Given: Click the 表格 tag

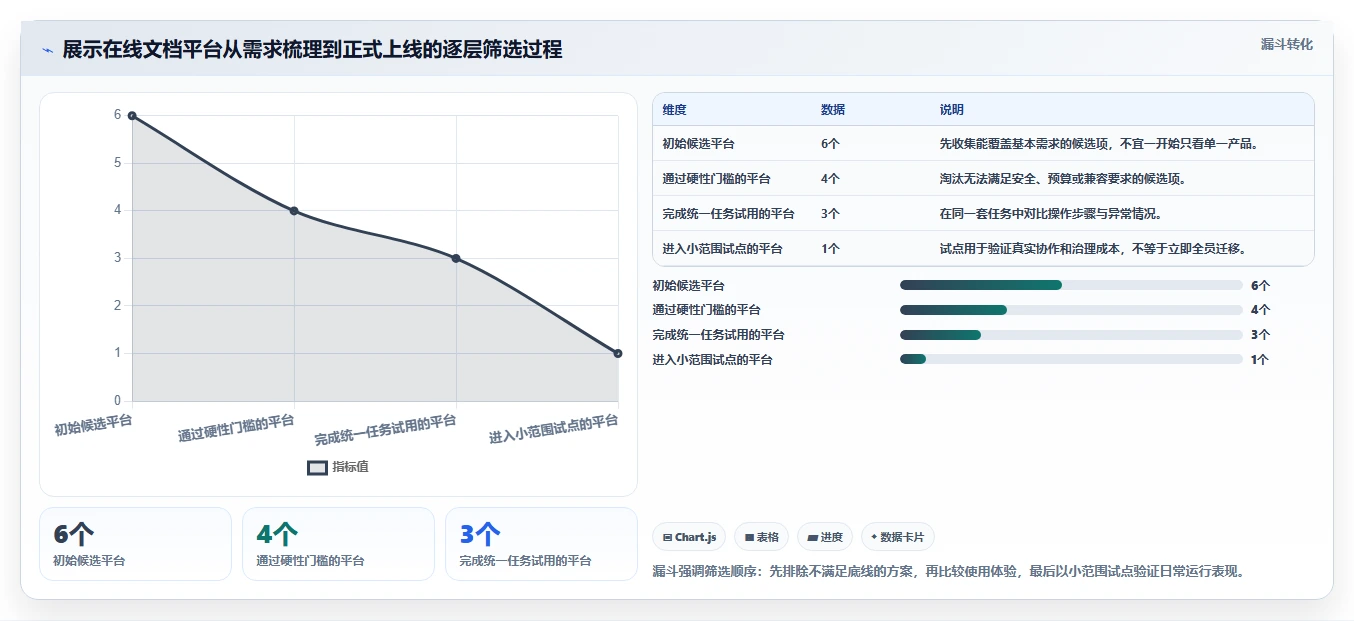Looking at the screenshot, I should click(x=761, y=537).
